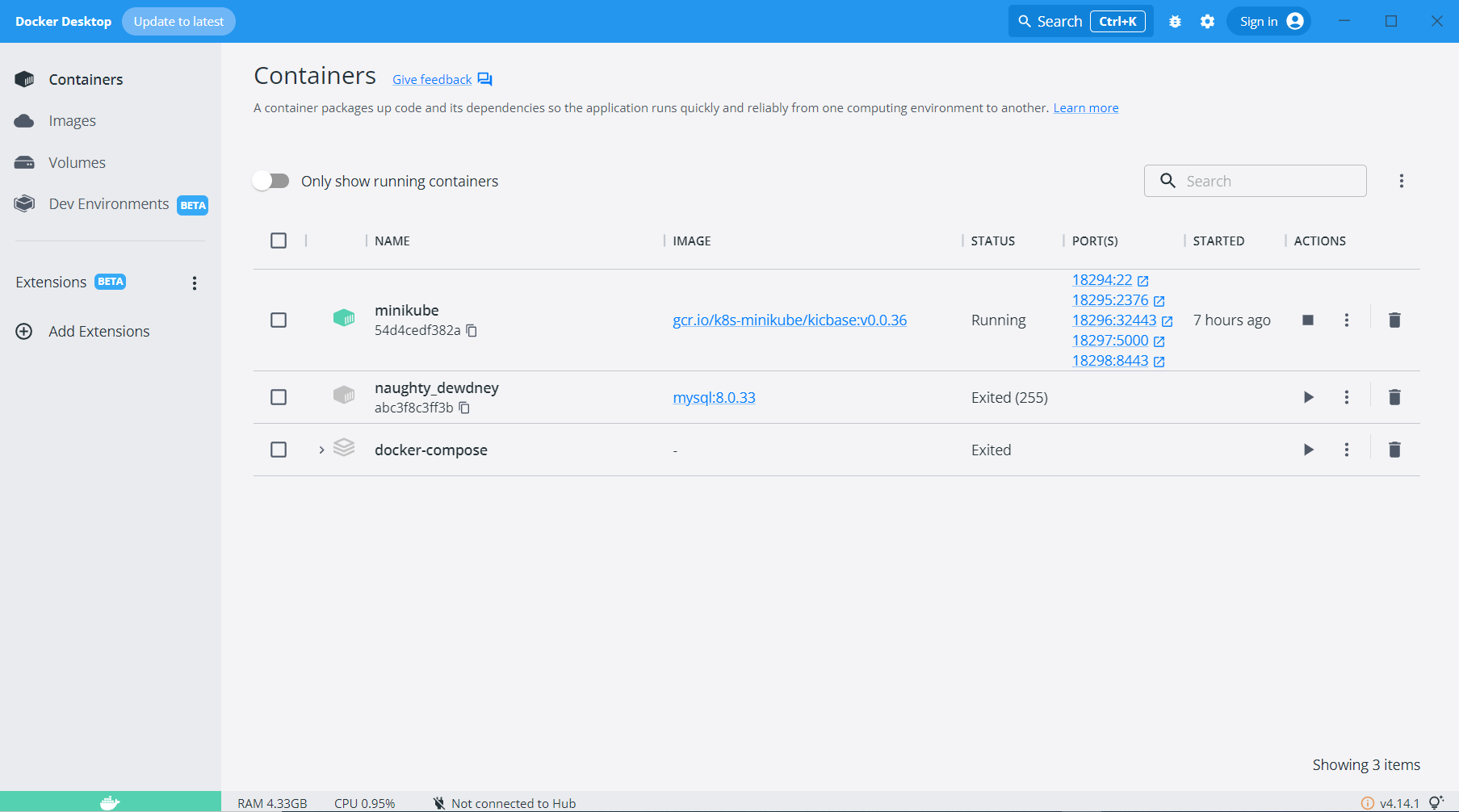This screenshot has width=1459, height=812.
Task: Copy minikube container ID 54d4cedf382a
Action: pyautogui.click(x=472, y=331)
